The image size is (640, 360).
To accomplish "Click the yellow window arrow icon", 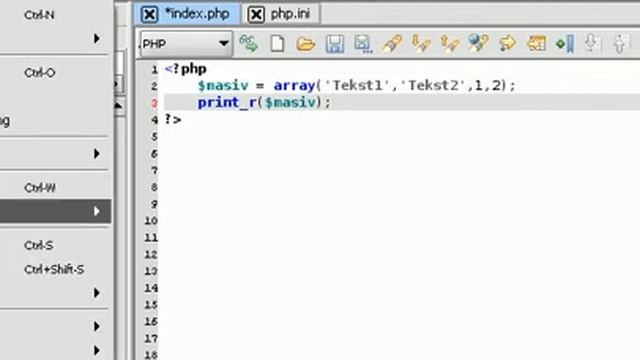I will point(536,43).
